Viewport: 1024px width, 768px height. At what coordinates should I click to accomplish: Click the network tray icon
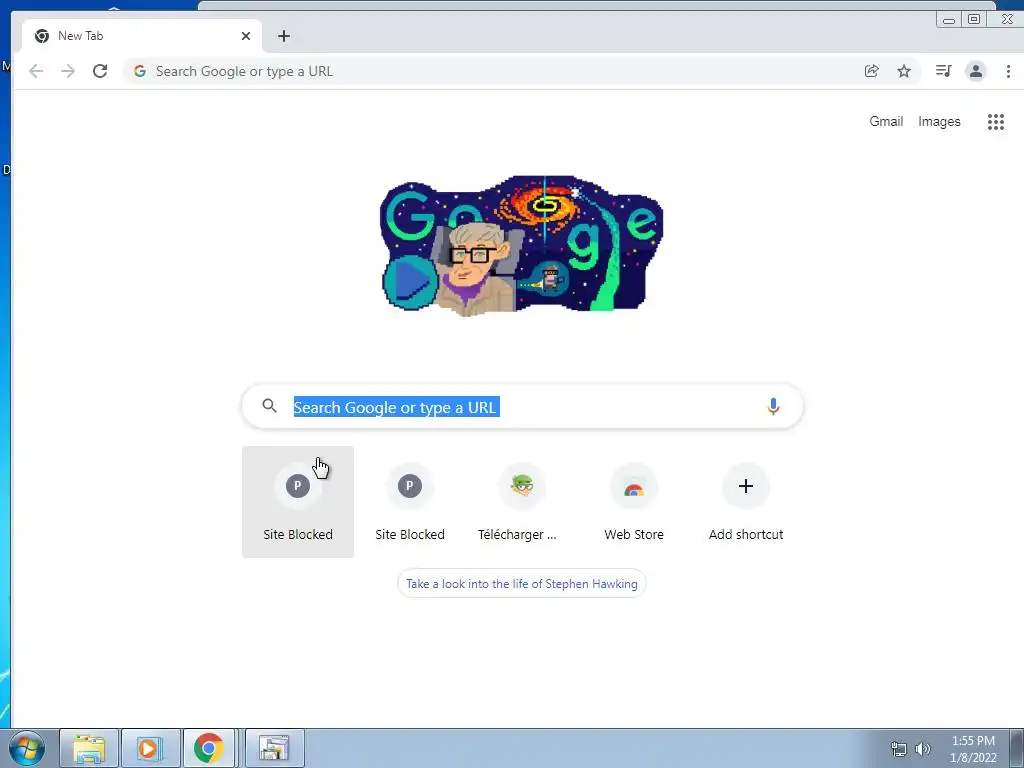coord(899,749)
